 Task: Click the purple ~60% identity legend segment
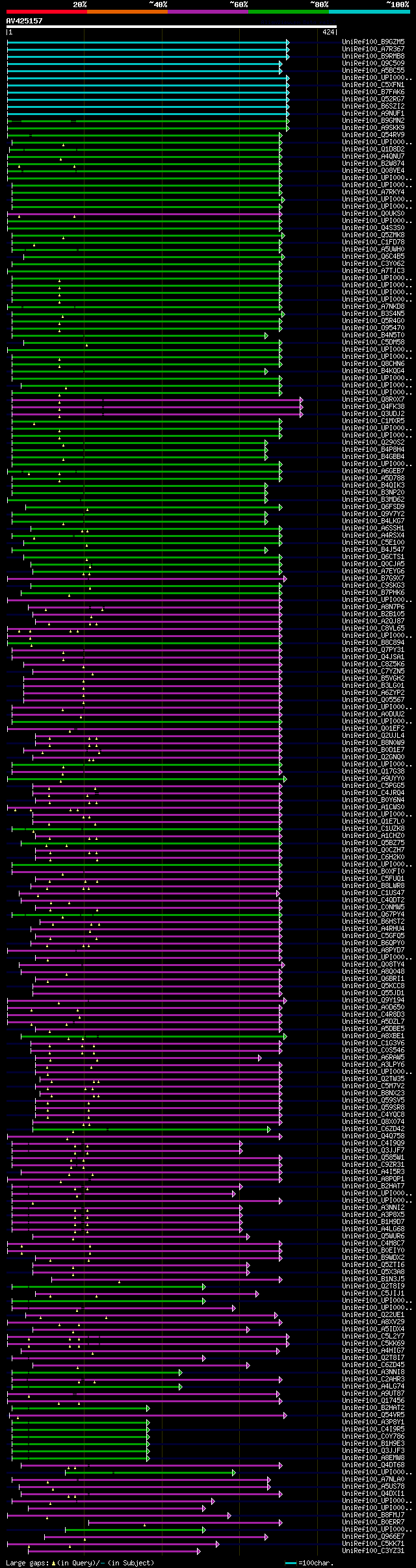(x=207, y=12)
